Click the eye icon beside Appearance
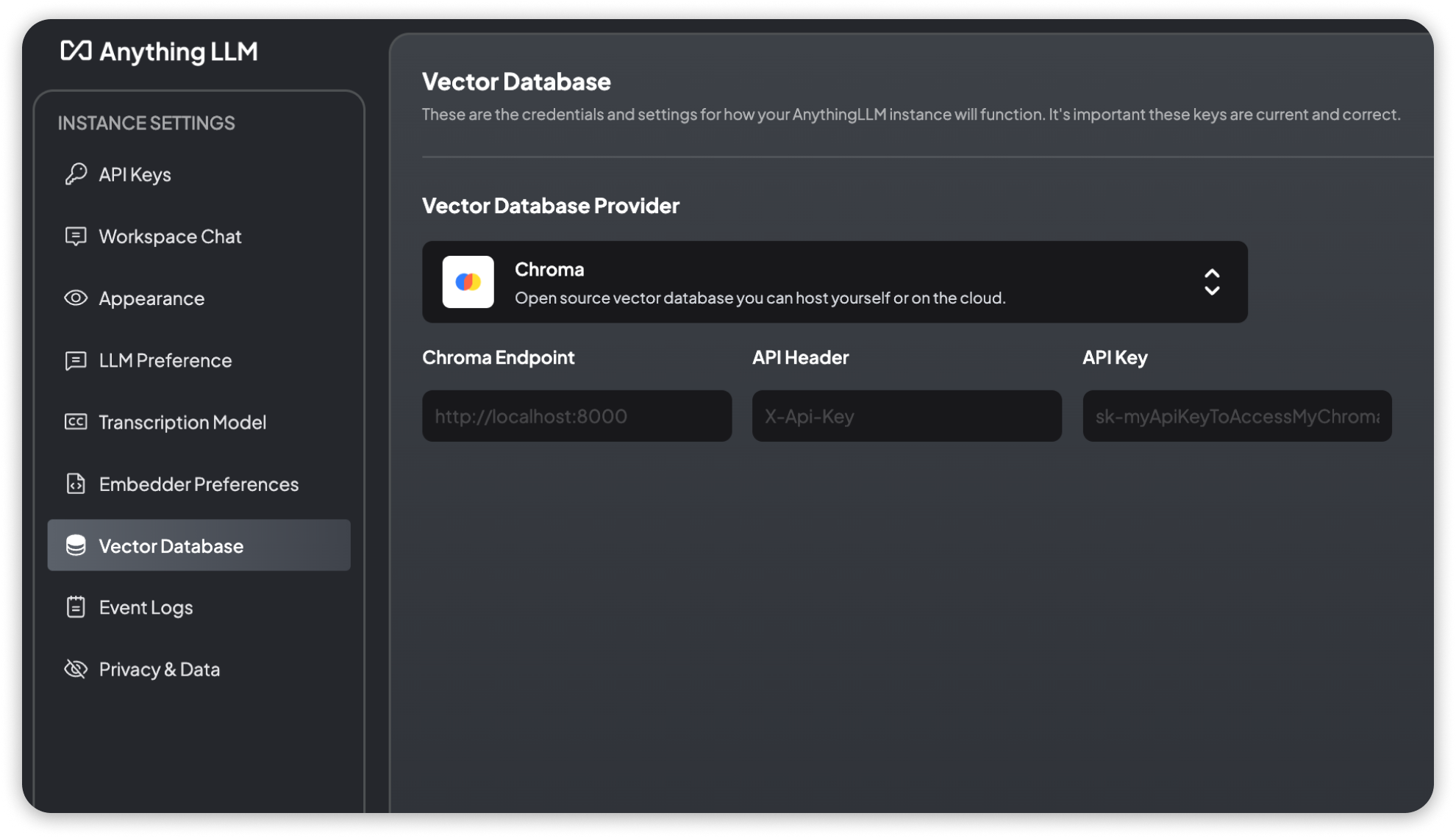 point(76,298)
